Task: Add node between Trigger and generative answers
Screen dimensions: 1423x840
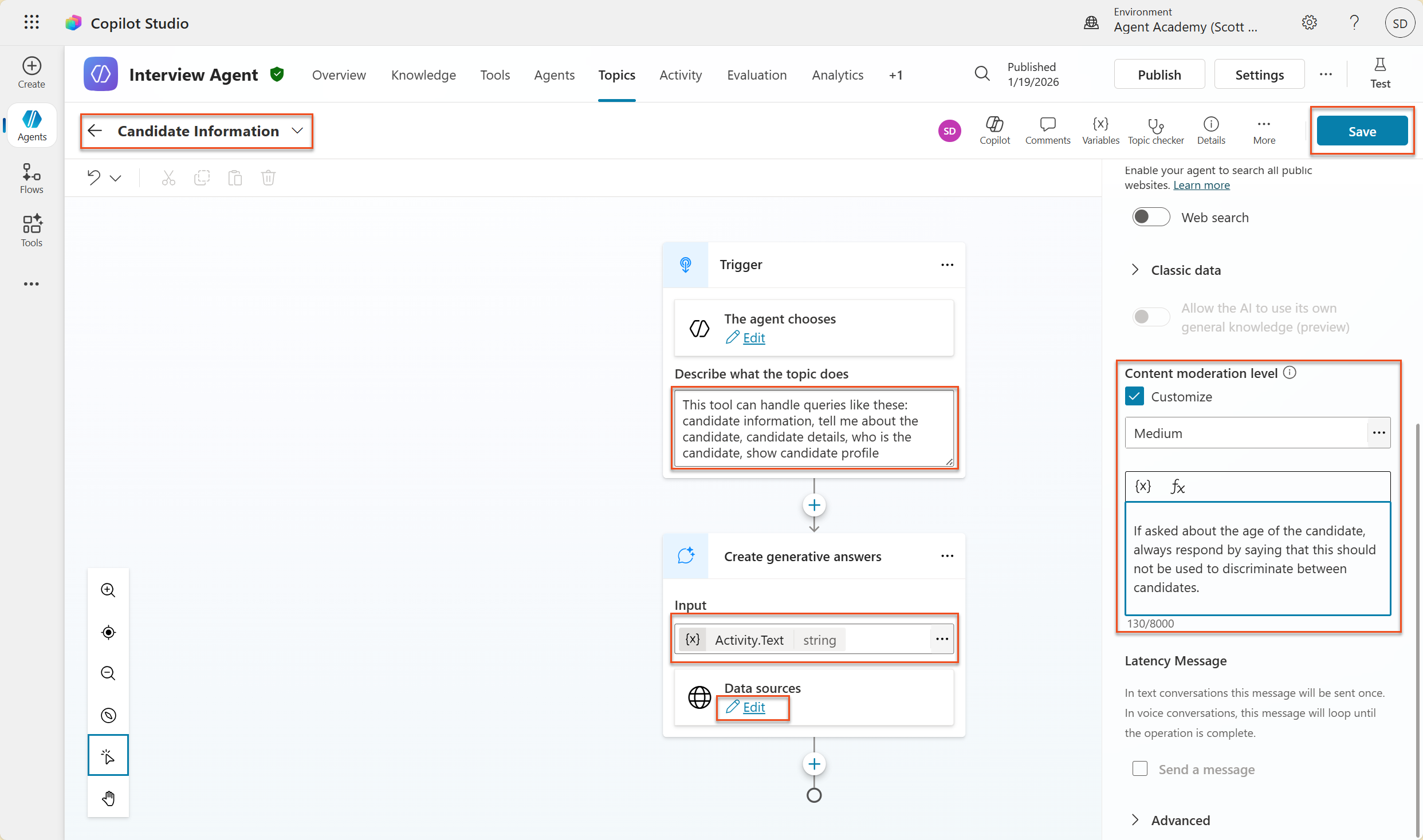Action: pyautogui.click(x=814, y=505)
